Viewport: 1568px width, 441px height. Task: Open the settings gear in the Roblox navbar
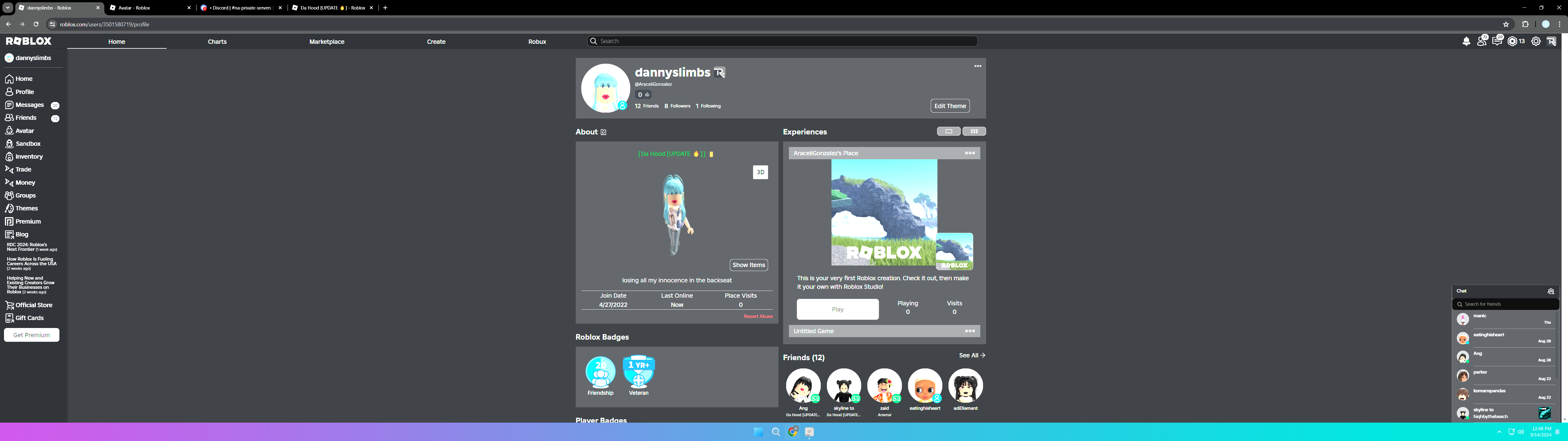pos(1536,41)
